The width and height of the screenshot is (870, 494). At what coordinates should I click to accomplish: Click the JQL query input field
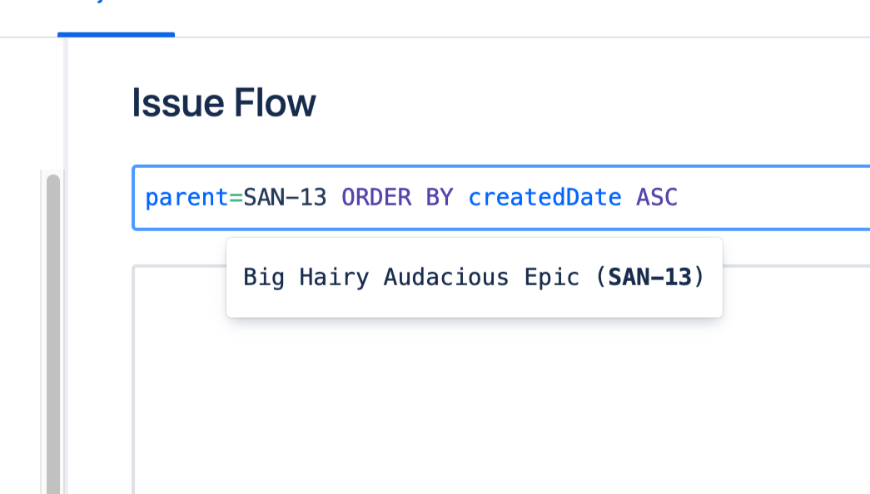500,198
